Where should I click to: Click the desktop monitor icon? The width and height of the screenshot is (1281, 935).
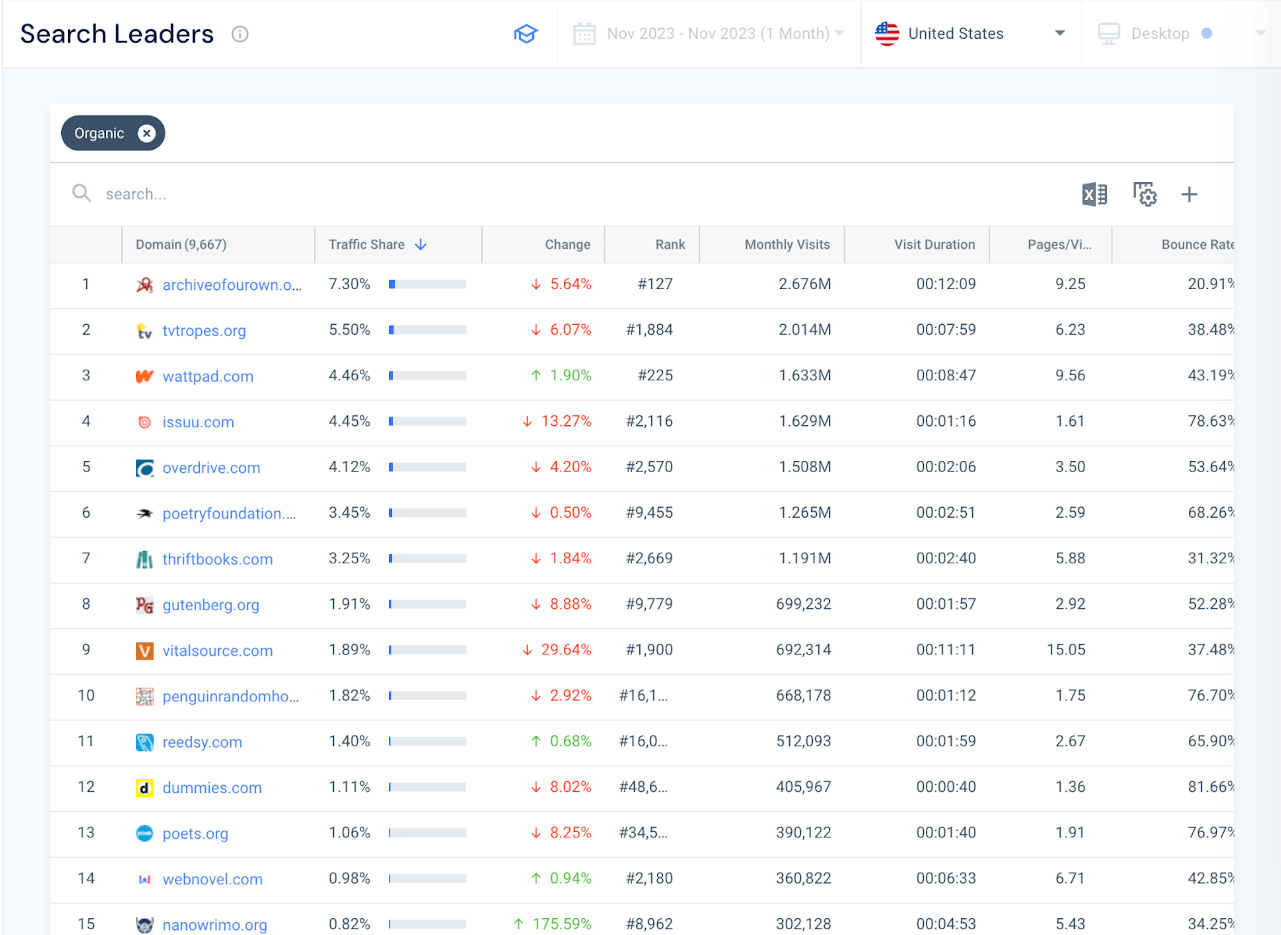coord(1109,34)
